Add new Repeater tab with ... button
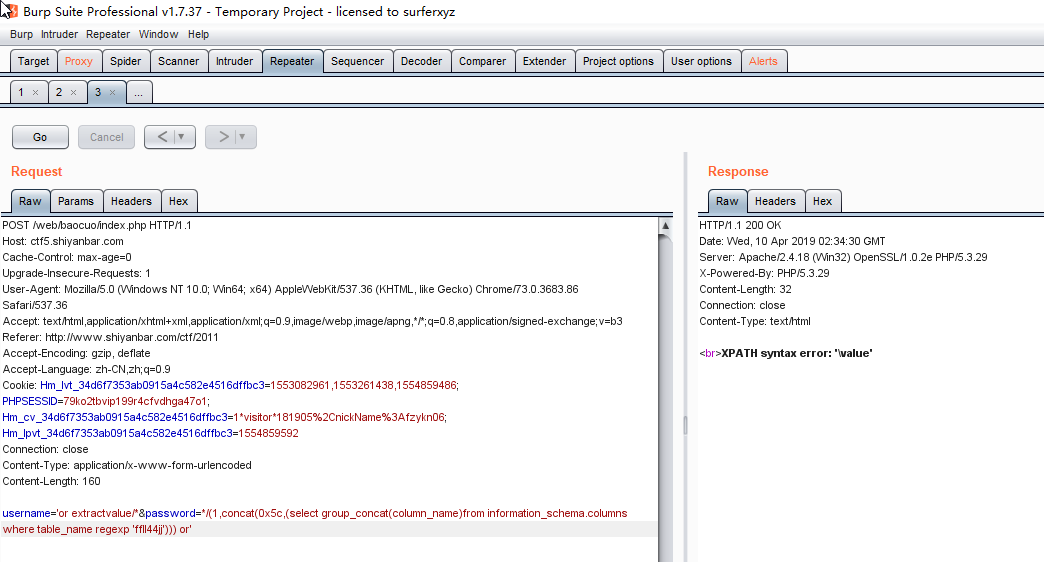1044x562 pixels. click(x=138, y=93)
